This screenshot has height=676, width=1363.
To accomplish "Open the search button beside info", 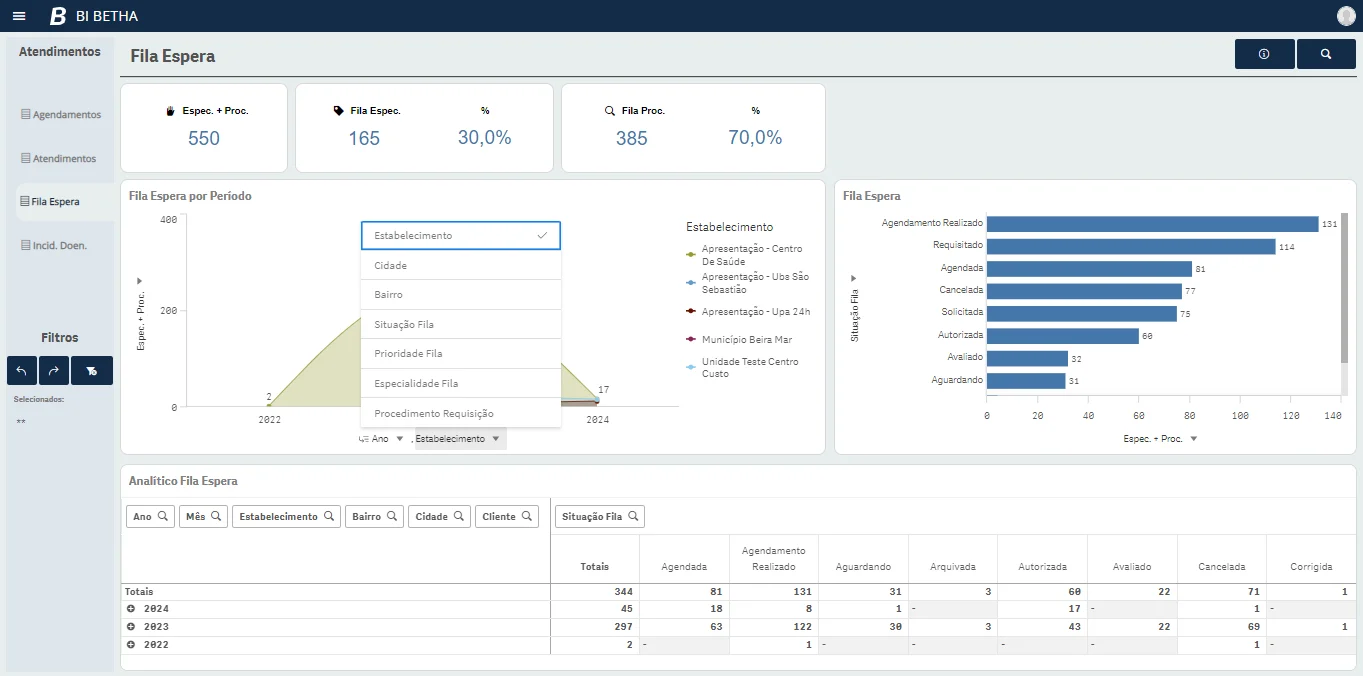I will pos(1326,54).
